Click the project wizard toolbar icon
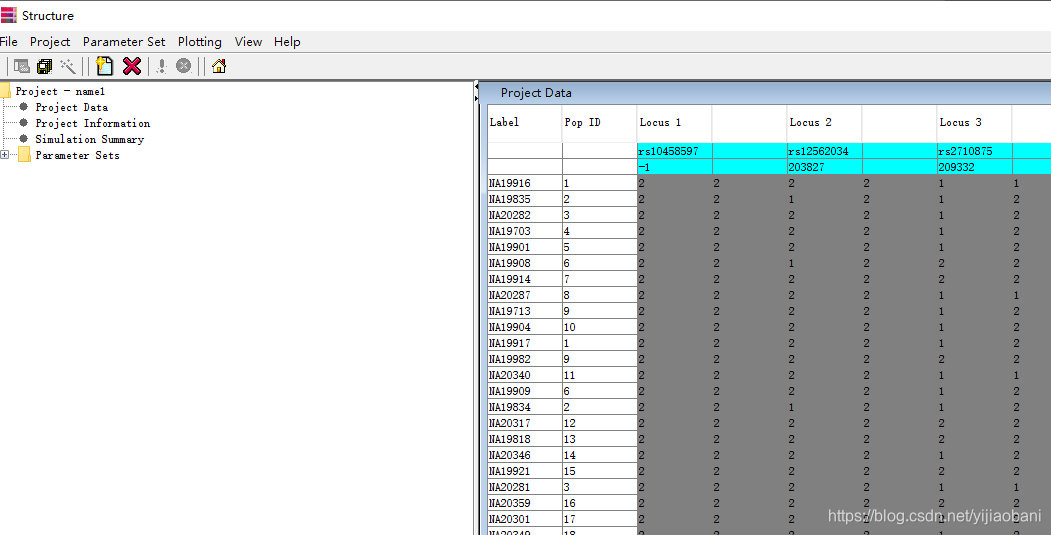 tap(21, 66)
